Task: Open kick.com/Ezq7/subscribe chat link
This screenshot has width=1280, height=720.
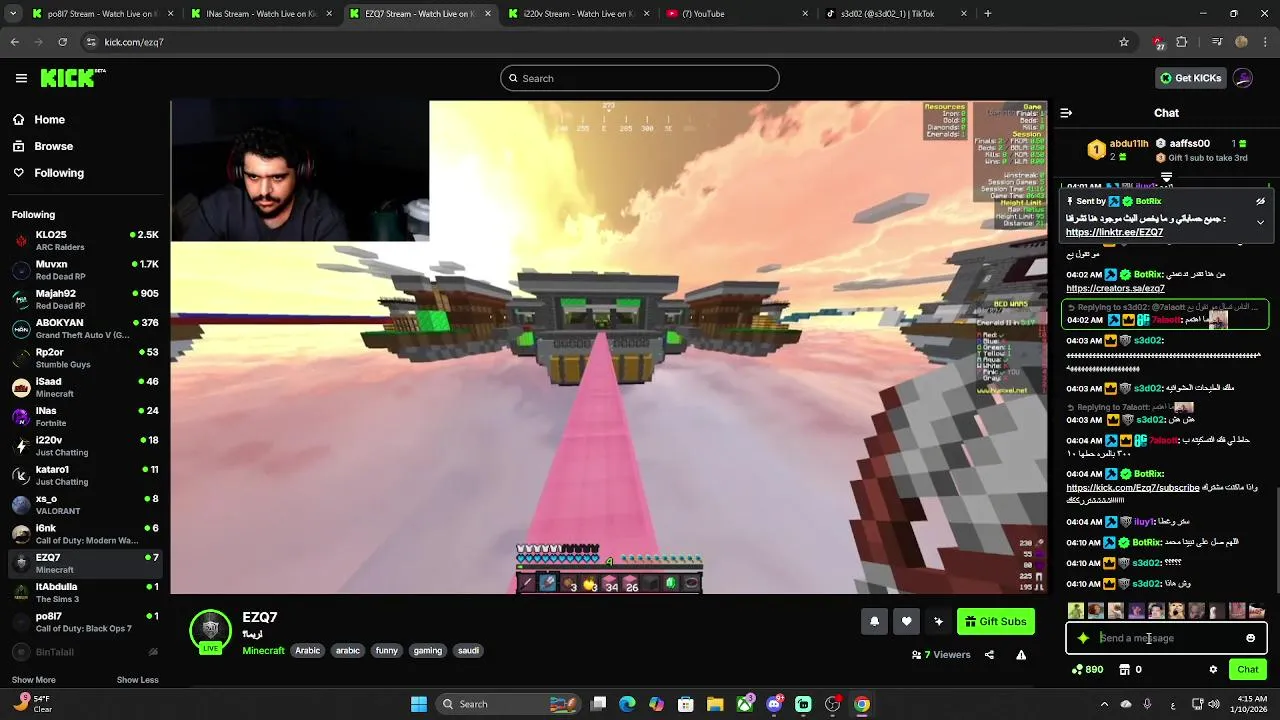Action: (x=1133, y=488)
